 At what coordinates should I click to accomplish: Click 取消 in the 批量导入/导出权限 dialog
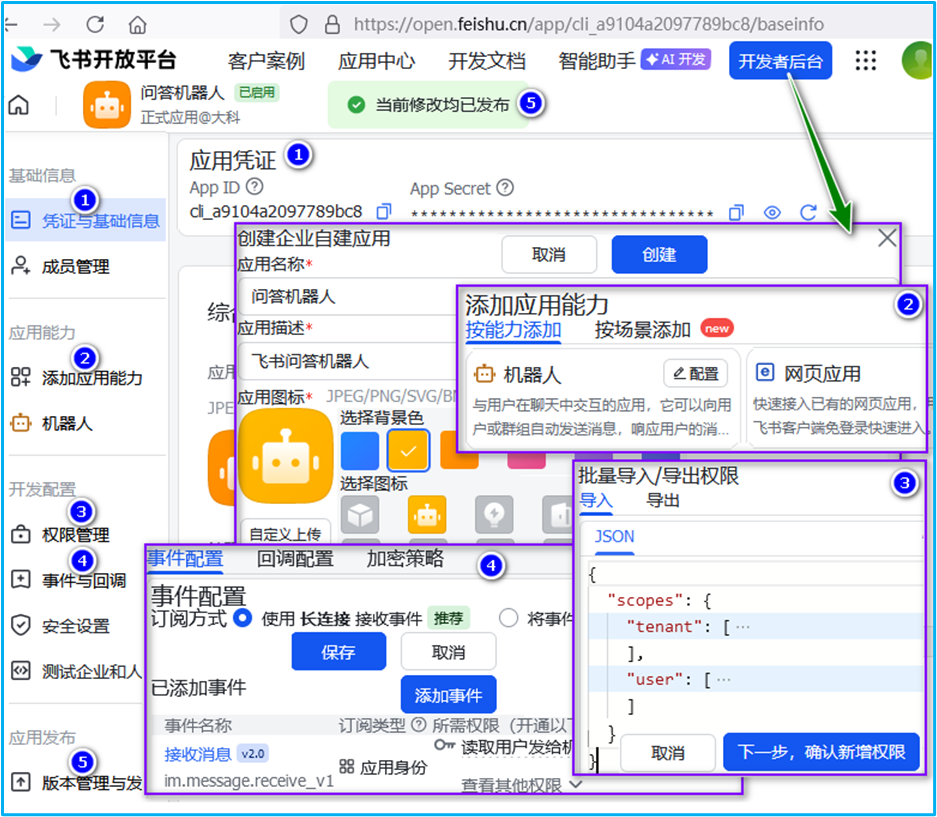667,752
